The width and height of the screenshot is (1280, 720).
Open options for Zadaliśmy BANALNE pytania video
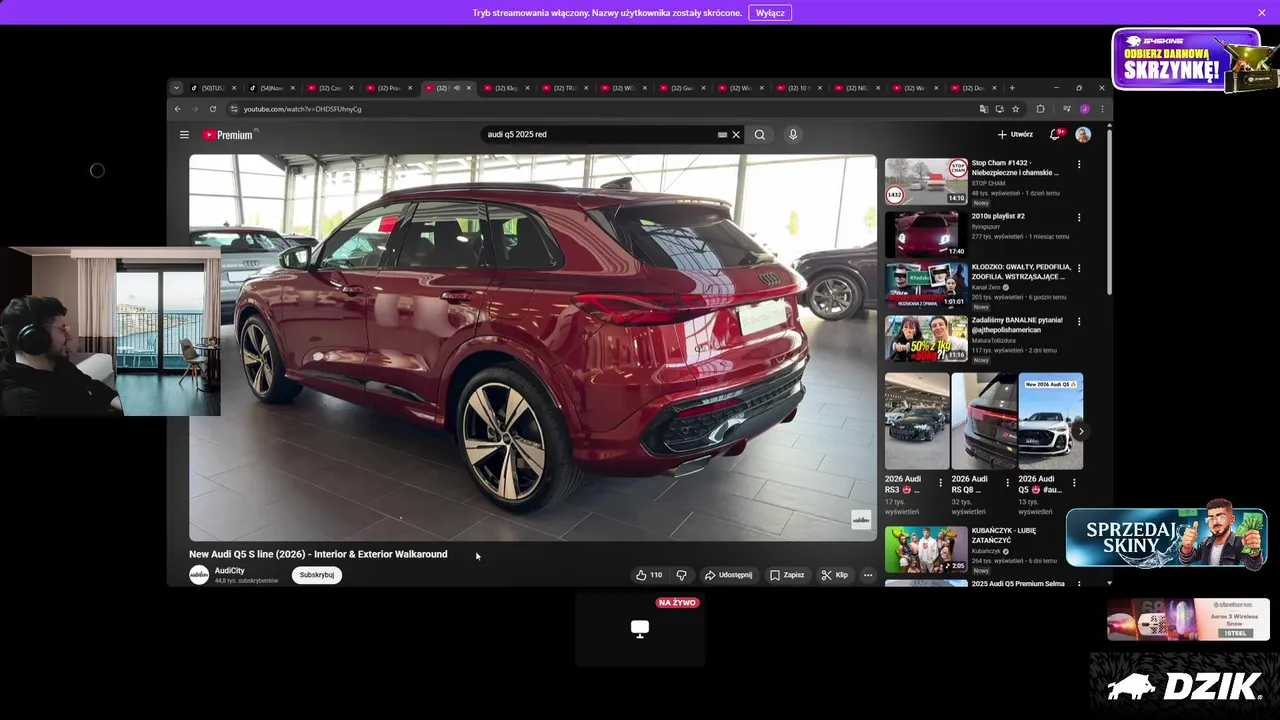click(1079, 322)
